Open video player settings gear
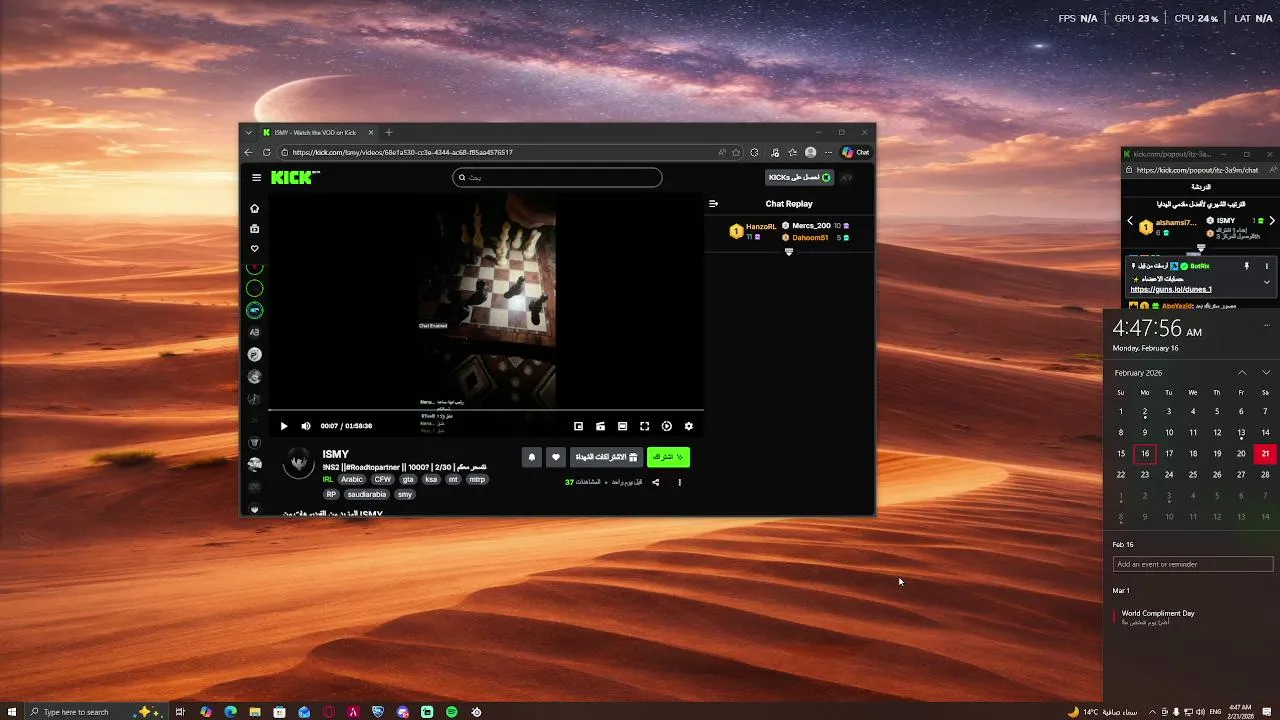1280x720 pixels. [688, 426]
